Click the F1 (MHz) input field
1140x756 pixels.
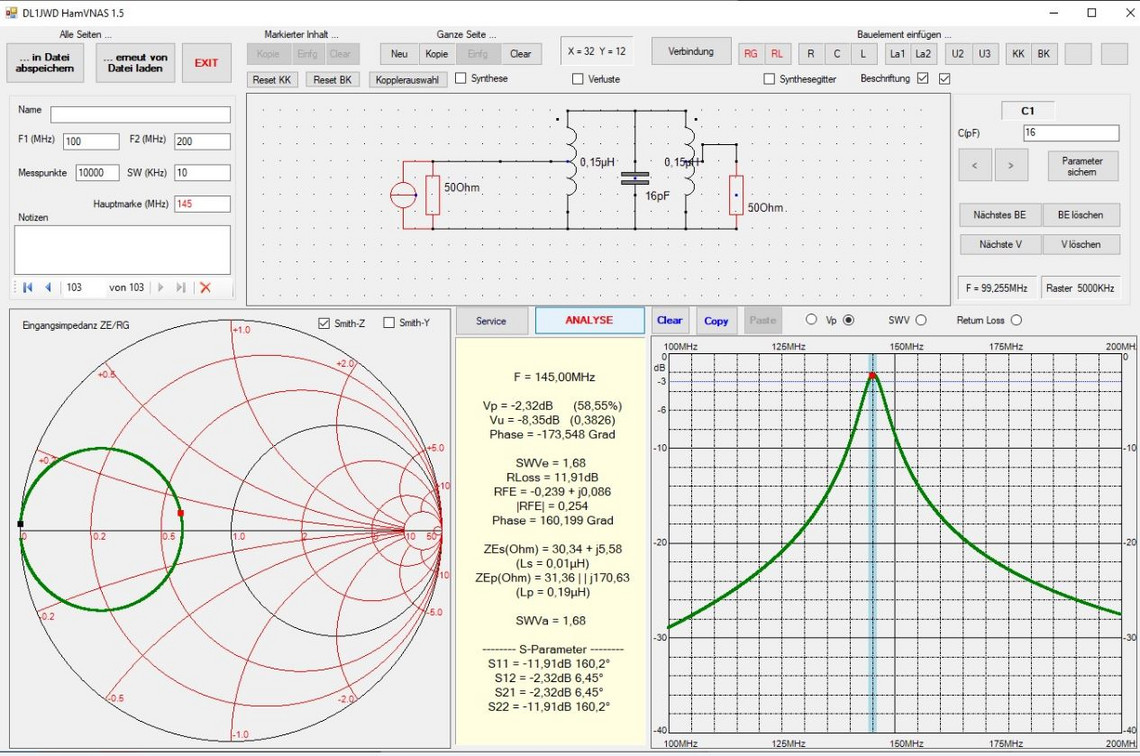coord(91,142)
